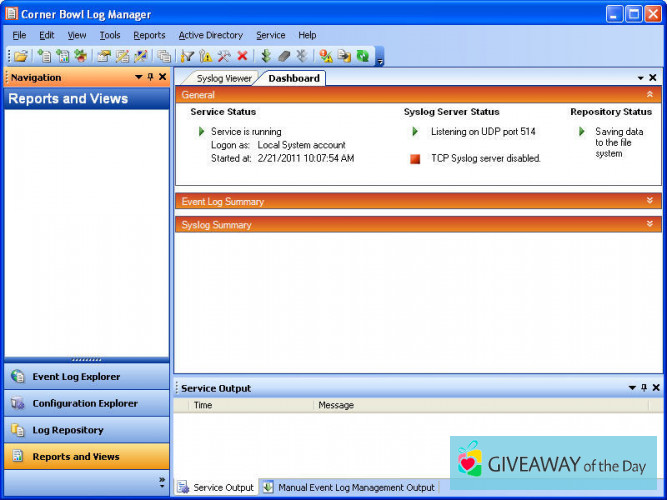Switch to the Syslog Viewer tab
Image resolution: width=667 pixels, height=500 pixels.
[223, 78]
